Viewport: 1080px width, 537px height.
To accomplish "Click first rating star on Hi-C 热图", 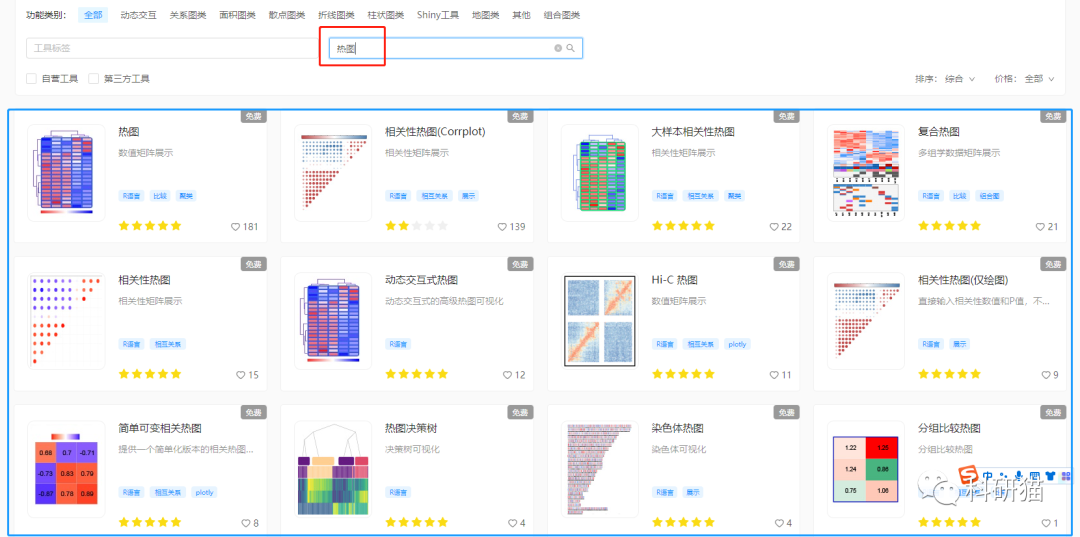I will click(x=658, y=374).
